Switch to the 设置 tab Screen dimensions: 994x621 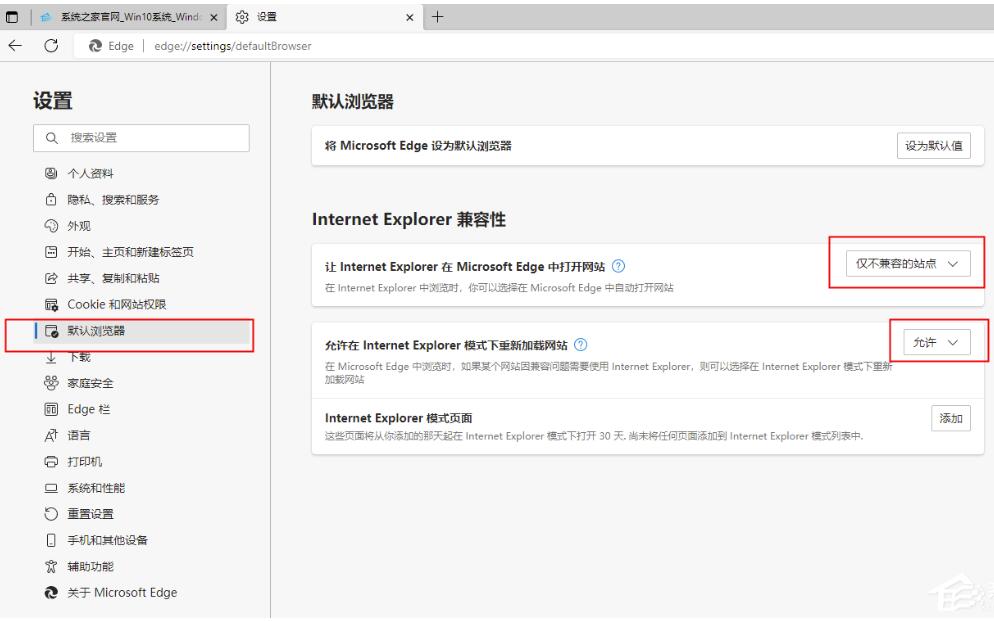point(323,17)
